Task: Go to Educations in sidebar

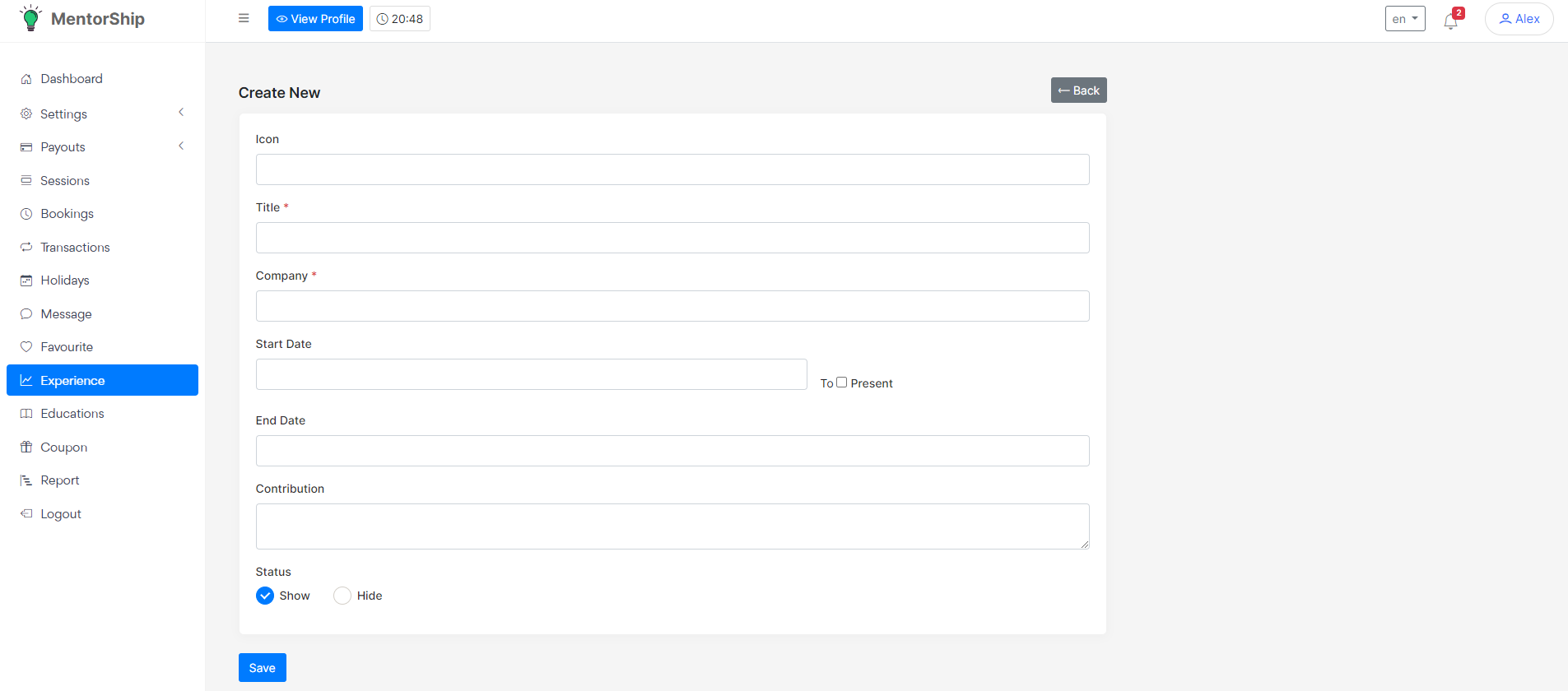Action: pos(72,414)
